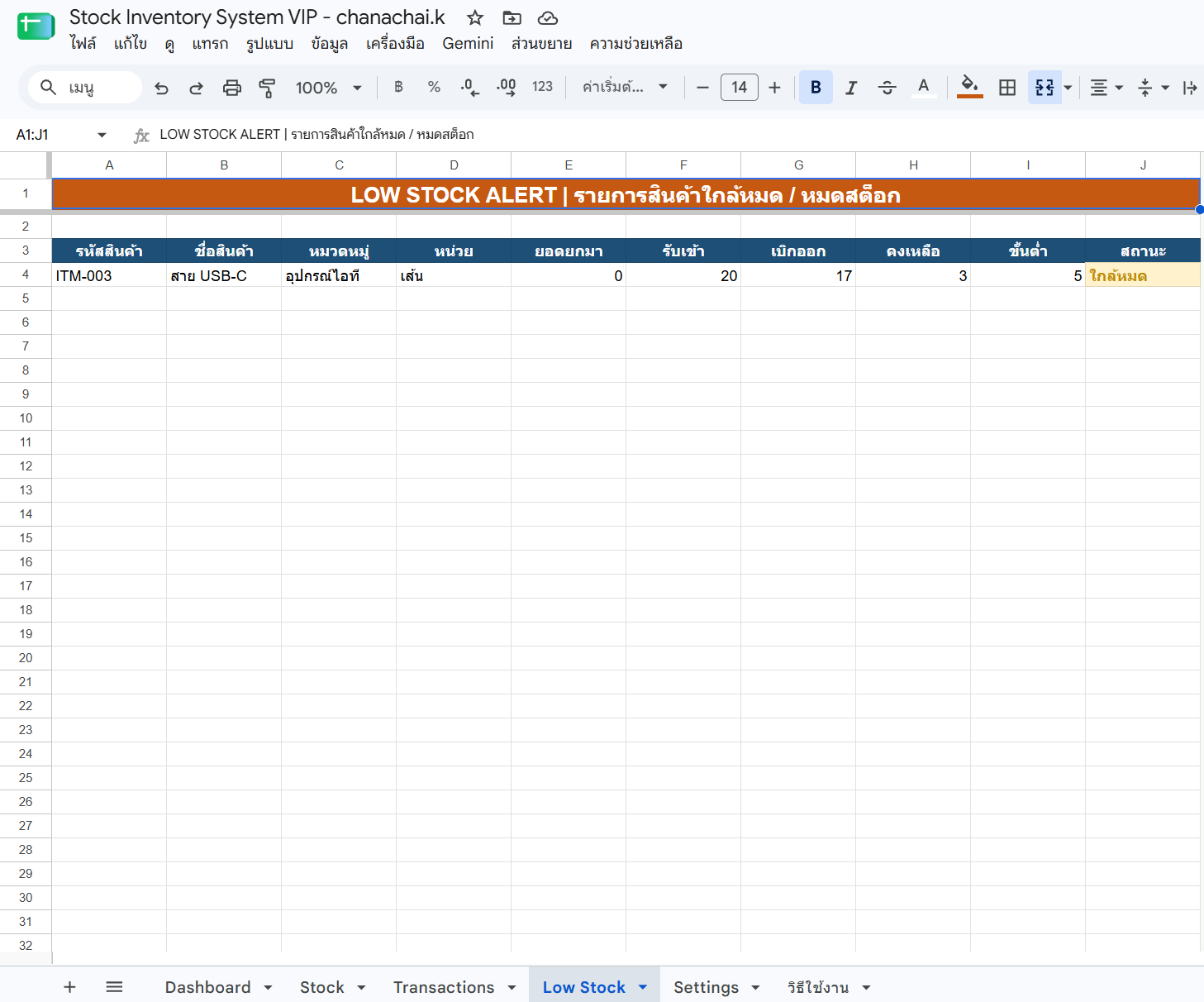The height and width of the screenshot is (1002, 1204).
Task: Increase decimal places icon
Action: point(506,87)
